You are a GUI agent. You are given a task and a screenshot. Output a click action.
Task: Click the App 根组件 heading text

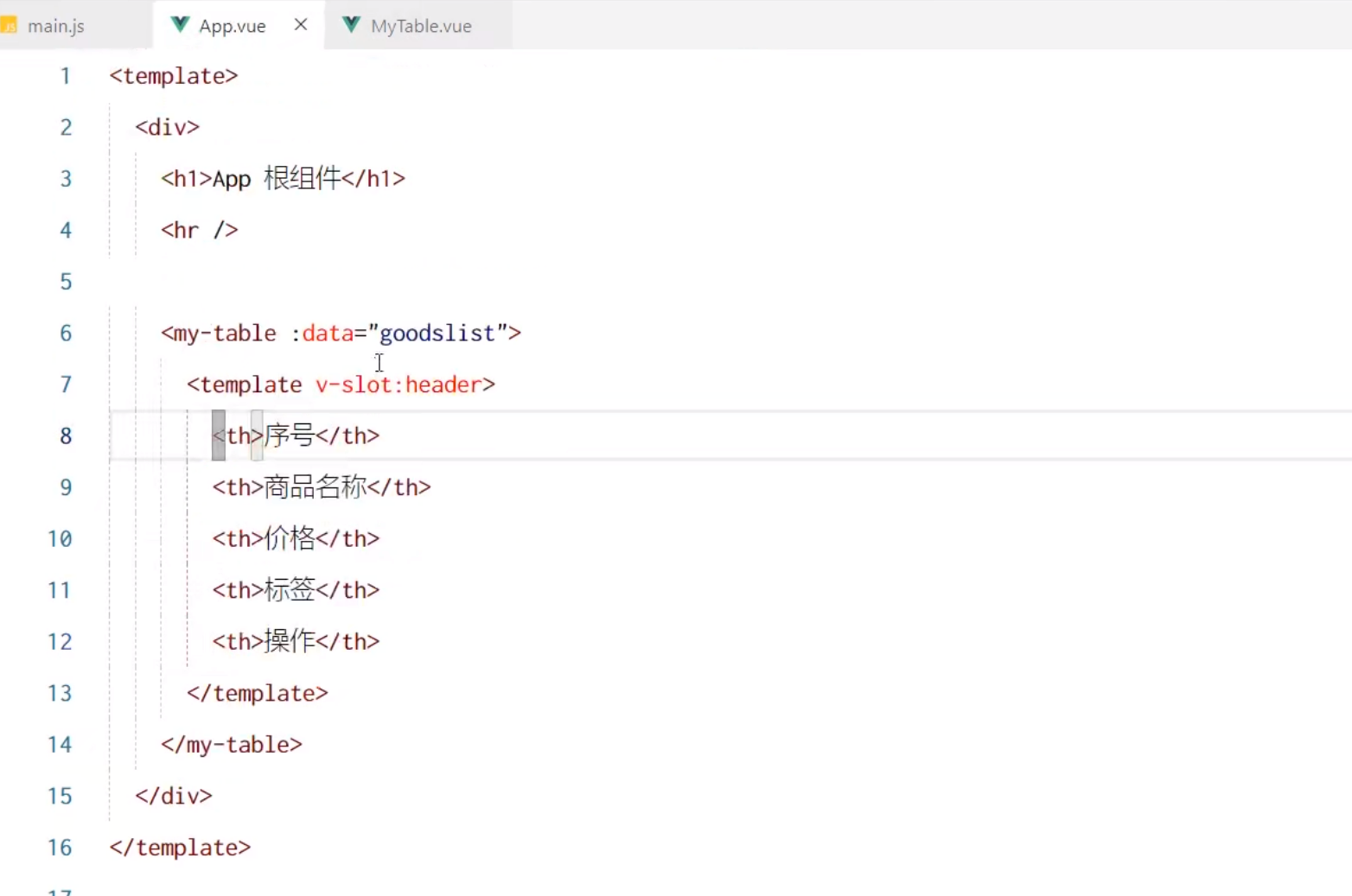pyautogui.click(x=277, y=178)
